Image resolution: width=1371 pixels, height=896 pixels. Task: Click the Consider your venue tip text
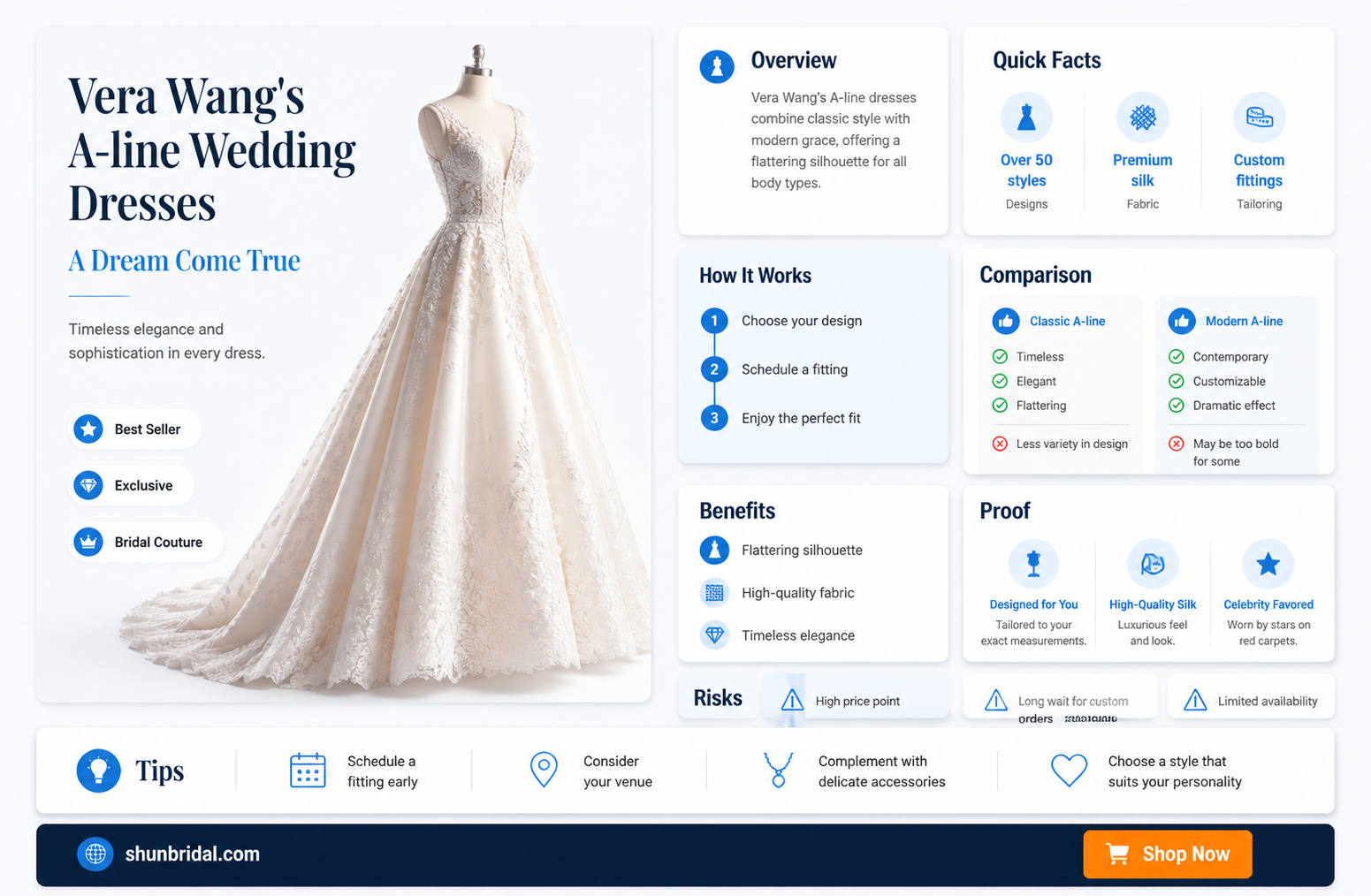click(x=618, y=771)
